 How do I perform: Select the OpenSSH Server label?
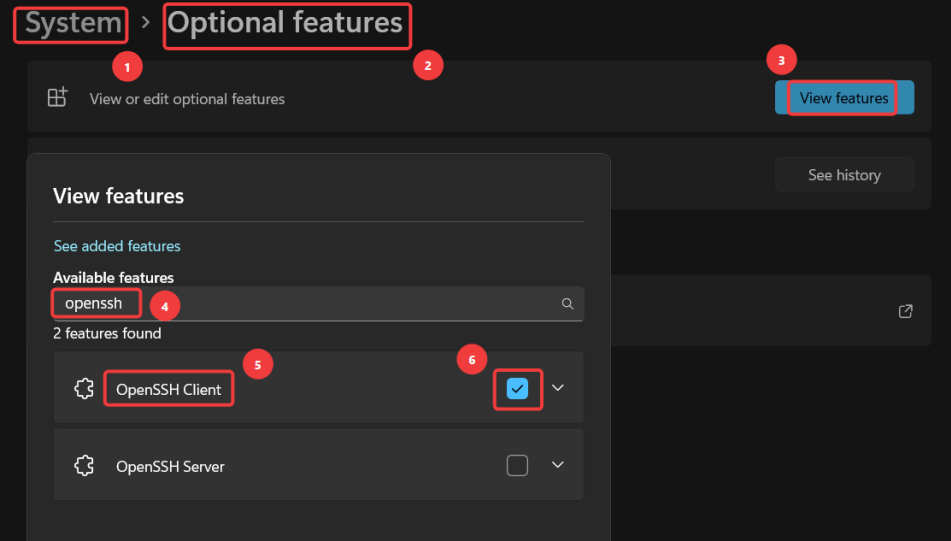[x=170, y=466]
